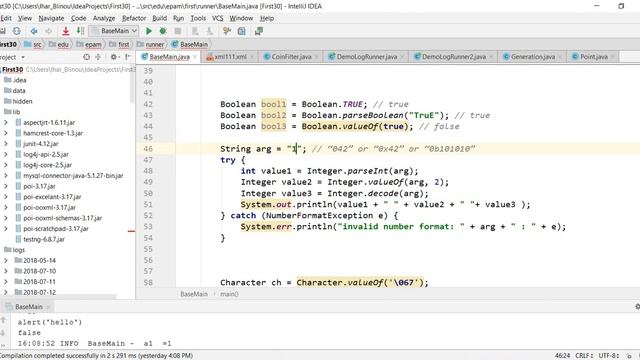
Task: Open Project panel gear settings
Action: pos(114,57)
